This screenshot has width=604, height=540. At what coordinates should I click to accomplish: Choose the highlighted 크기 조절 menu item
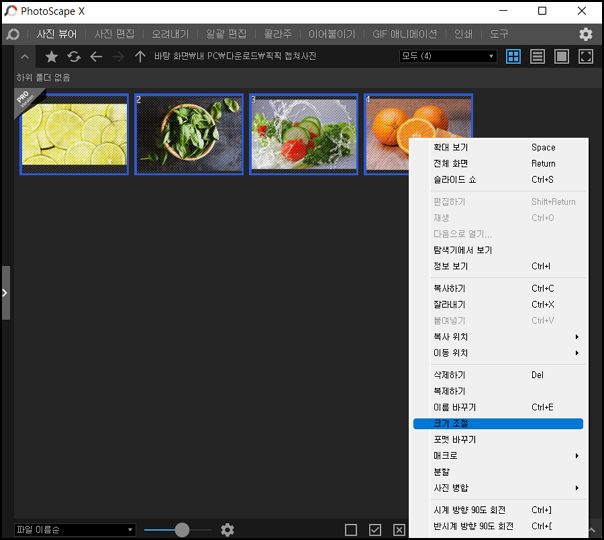(x=498, y=424)
